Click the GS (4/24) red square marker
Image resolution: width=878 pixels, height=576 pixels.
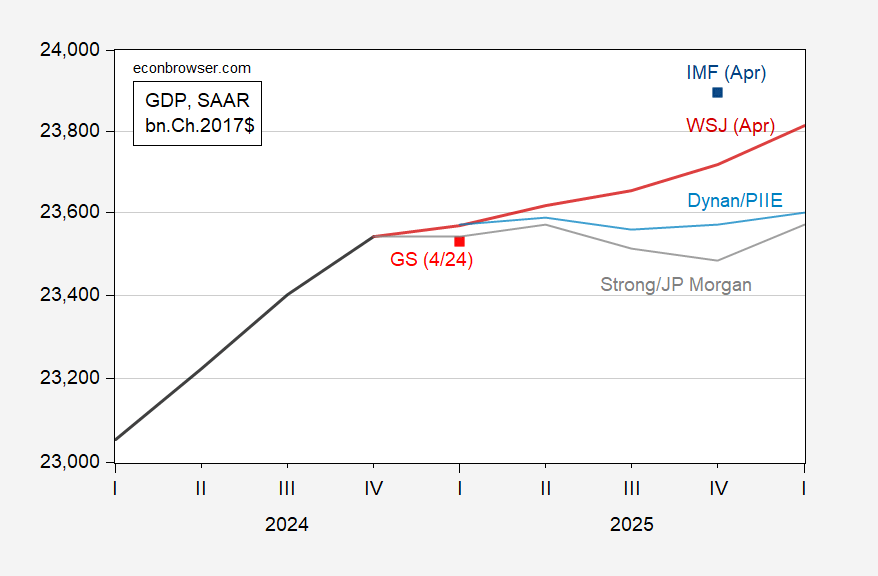click(x=459, y=241)
